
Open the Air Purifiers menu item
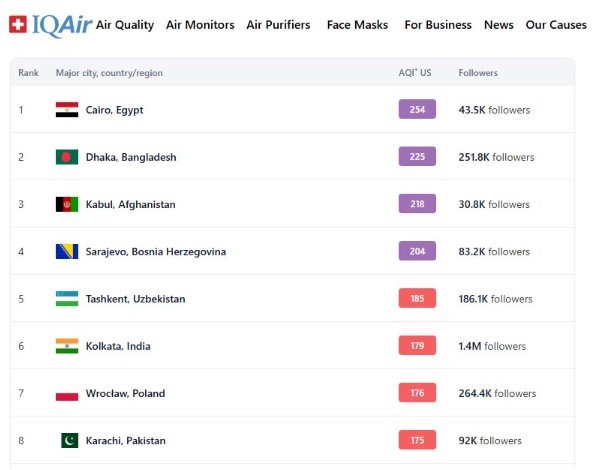[x=278, y=25]
